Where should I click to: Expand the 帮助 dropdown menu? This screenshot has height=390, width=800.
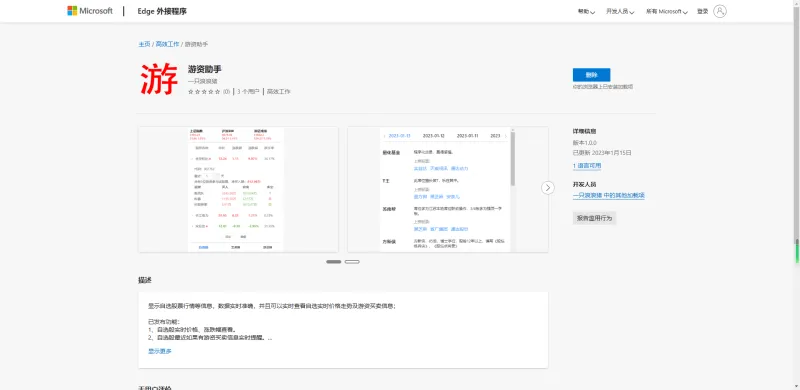[x=586, y=11]
